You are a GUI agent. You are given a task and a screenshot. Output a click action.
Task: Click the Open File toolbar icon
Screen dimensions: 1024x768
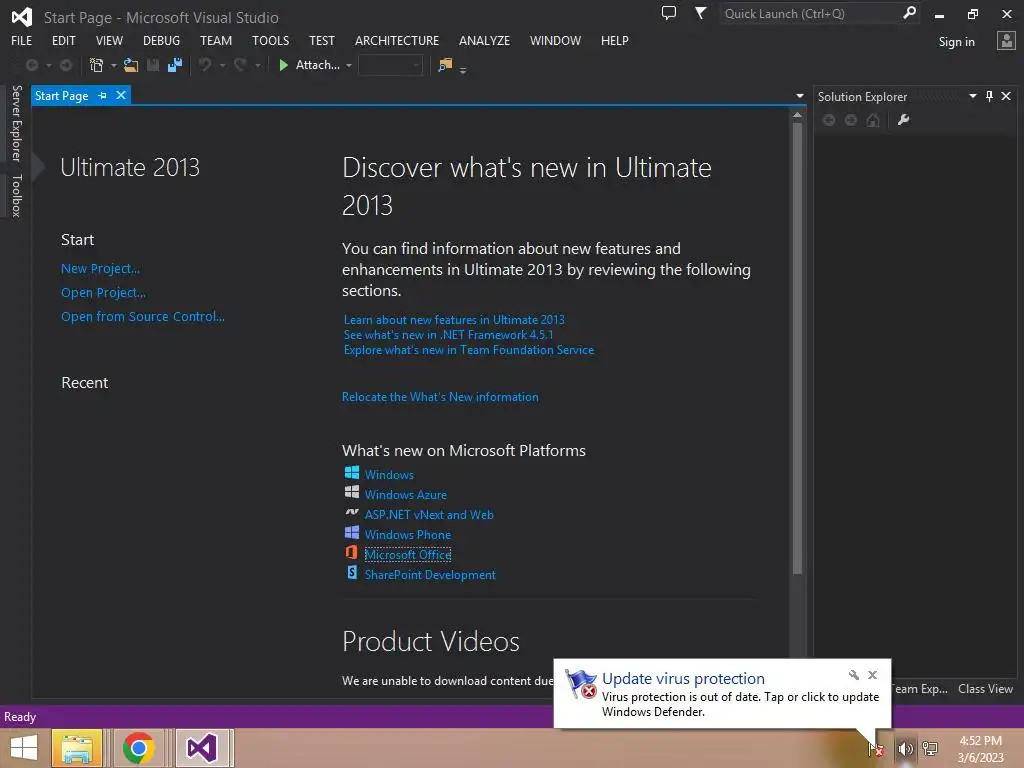click(131, 65)
